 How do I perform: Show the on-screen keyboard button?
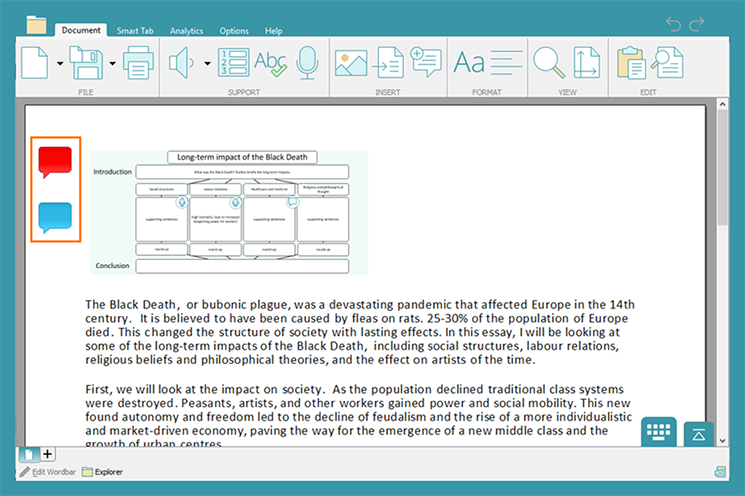pyautogui.click(x=659, y=432)
